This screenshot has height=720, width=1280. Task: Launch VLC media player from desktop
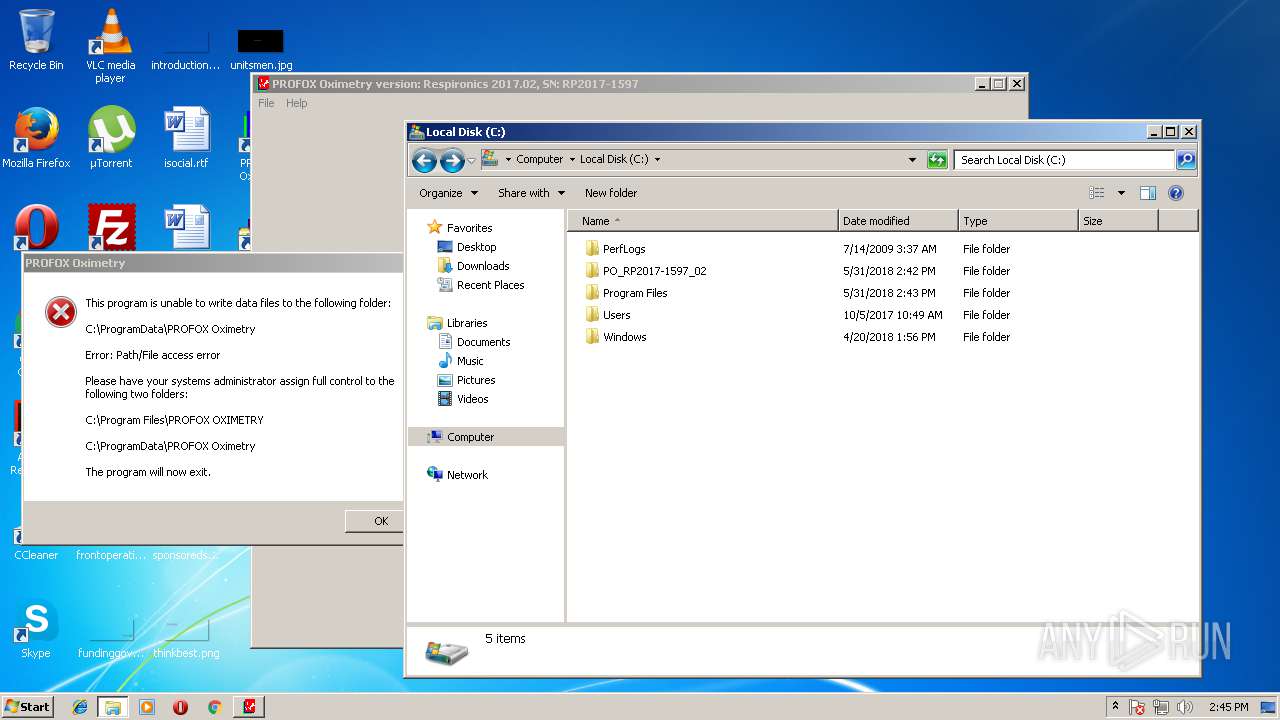tap(110, 45)
